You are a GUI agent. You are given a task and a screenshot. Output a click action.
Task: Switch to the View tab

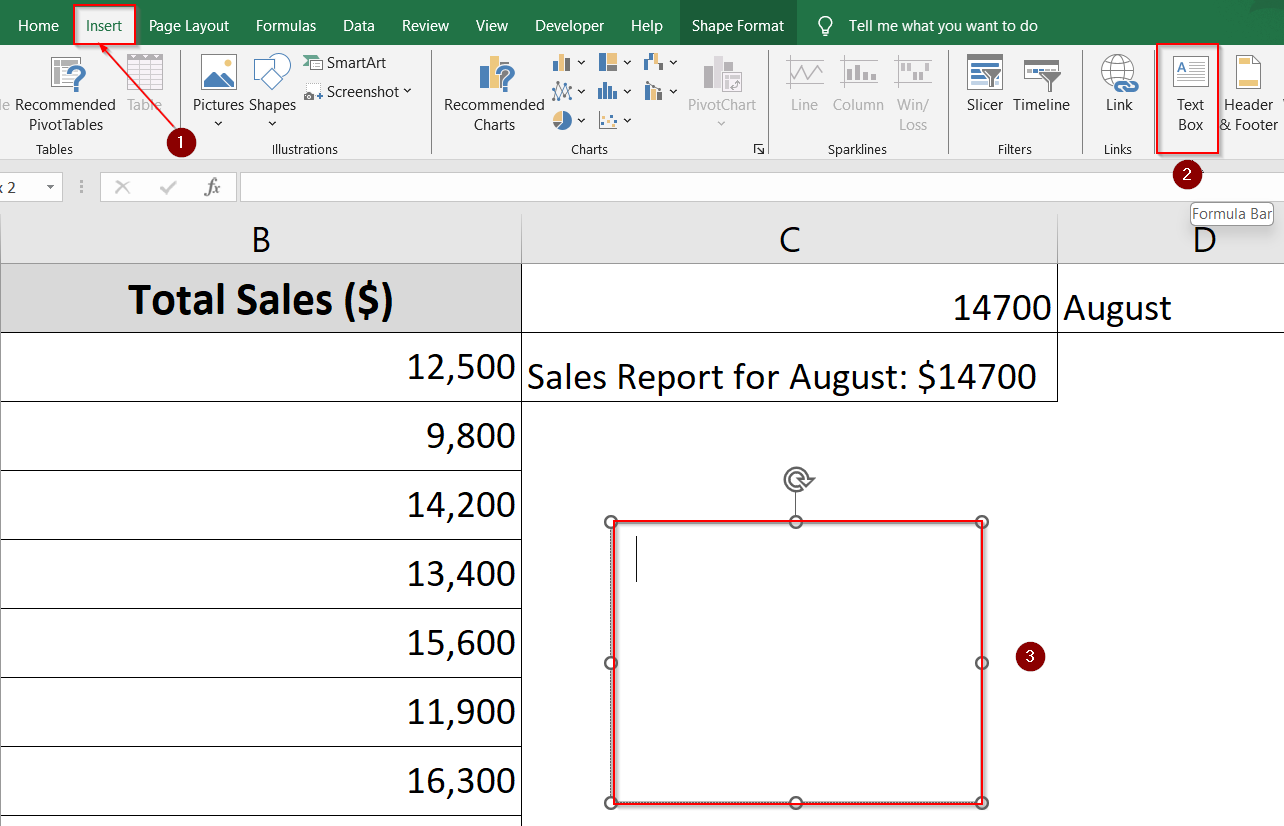coord(492,25)
